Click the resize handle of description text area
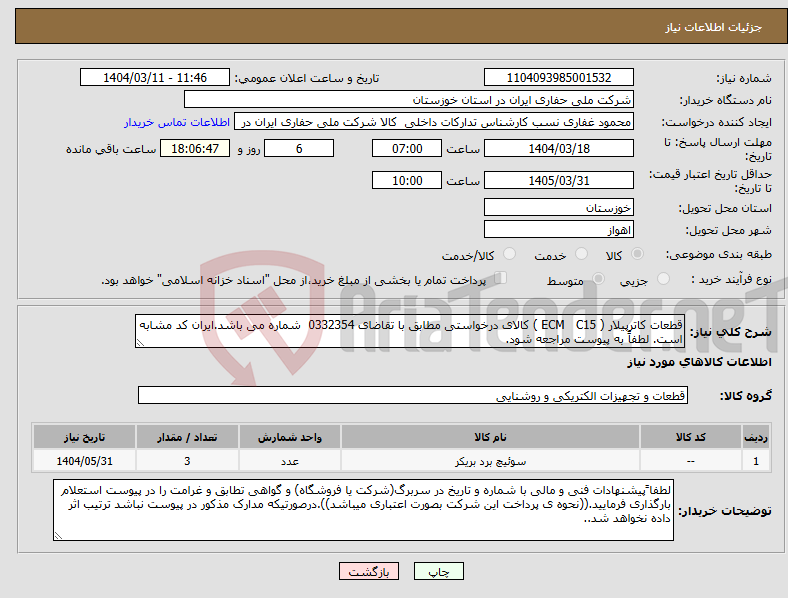Image resolution: width=788 pixels, height=598 pixels. tap(140, 343)
